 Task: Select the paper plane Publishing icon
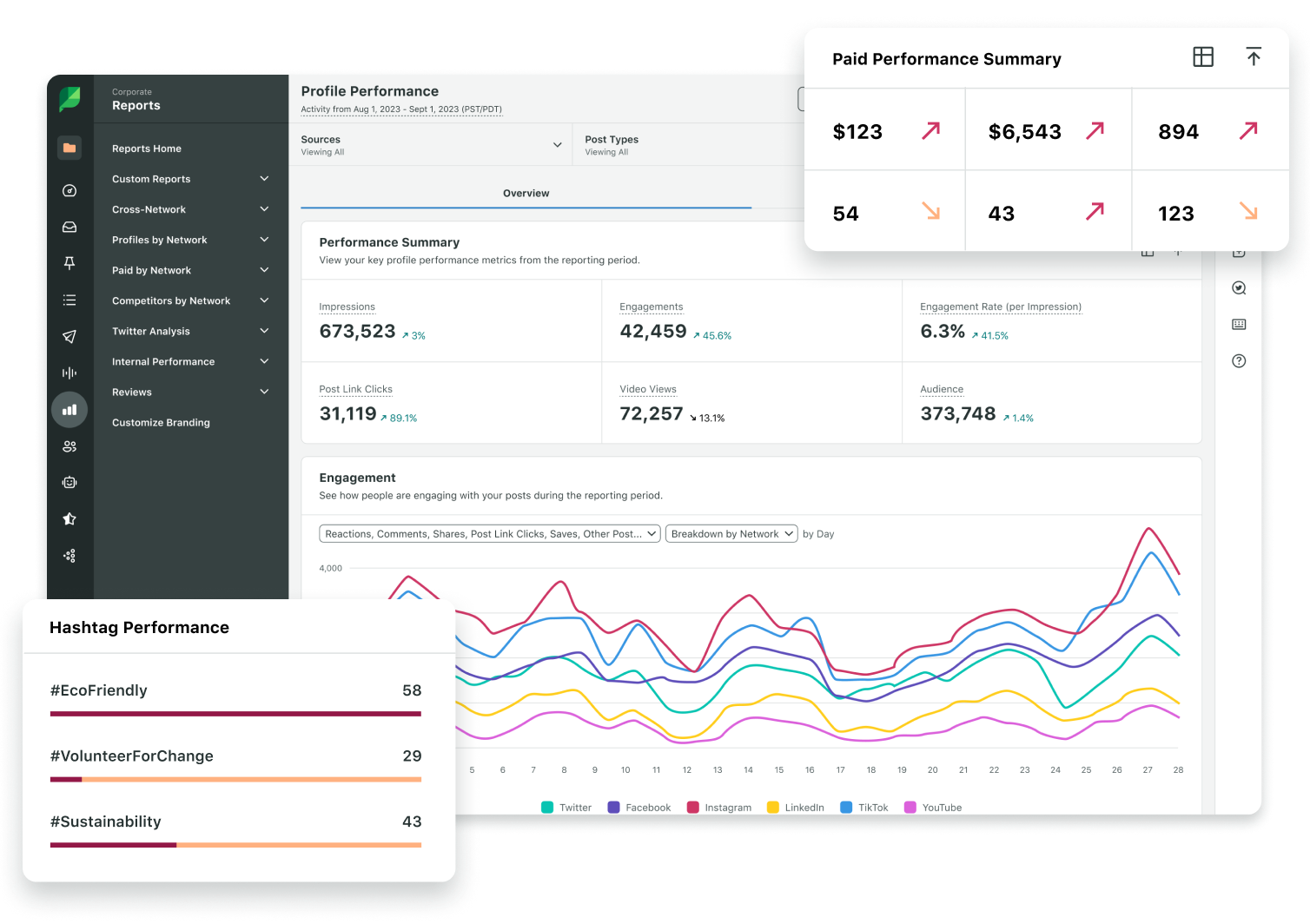tap(69, 337)
